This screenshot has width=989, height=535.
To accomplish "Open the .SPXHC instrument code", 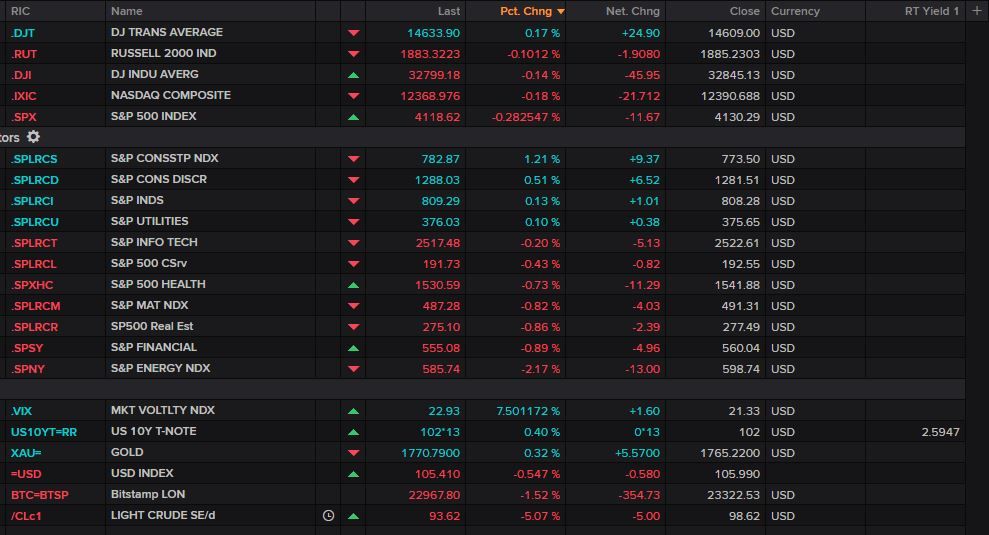I will 32,285.
